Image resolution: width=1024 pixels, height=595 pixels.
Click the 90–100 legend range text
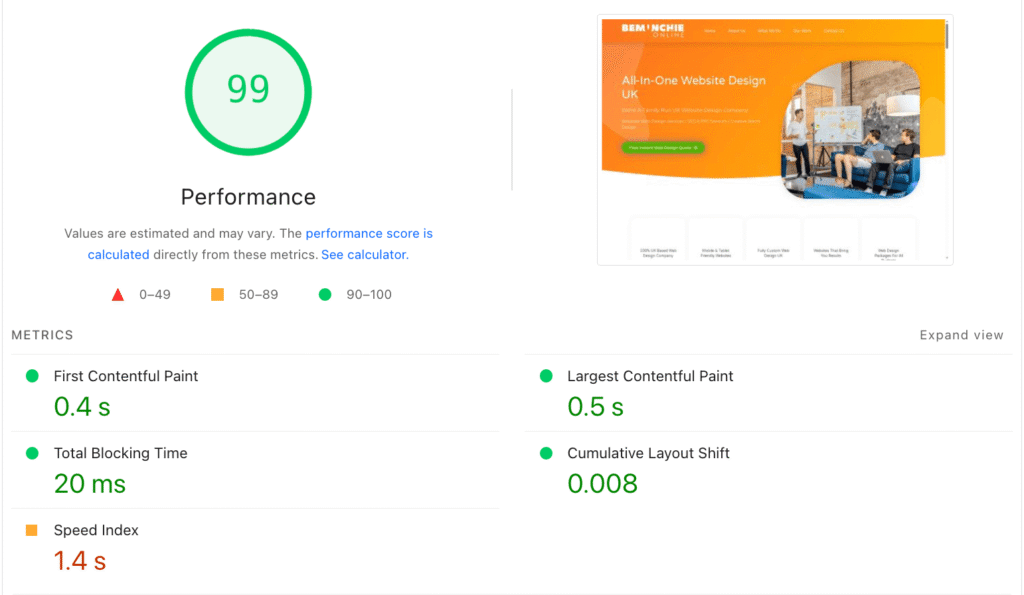coord(369,295)
